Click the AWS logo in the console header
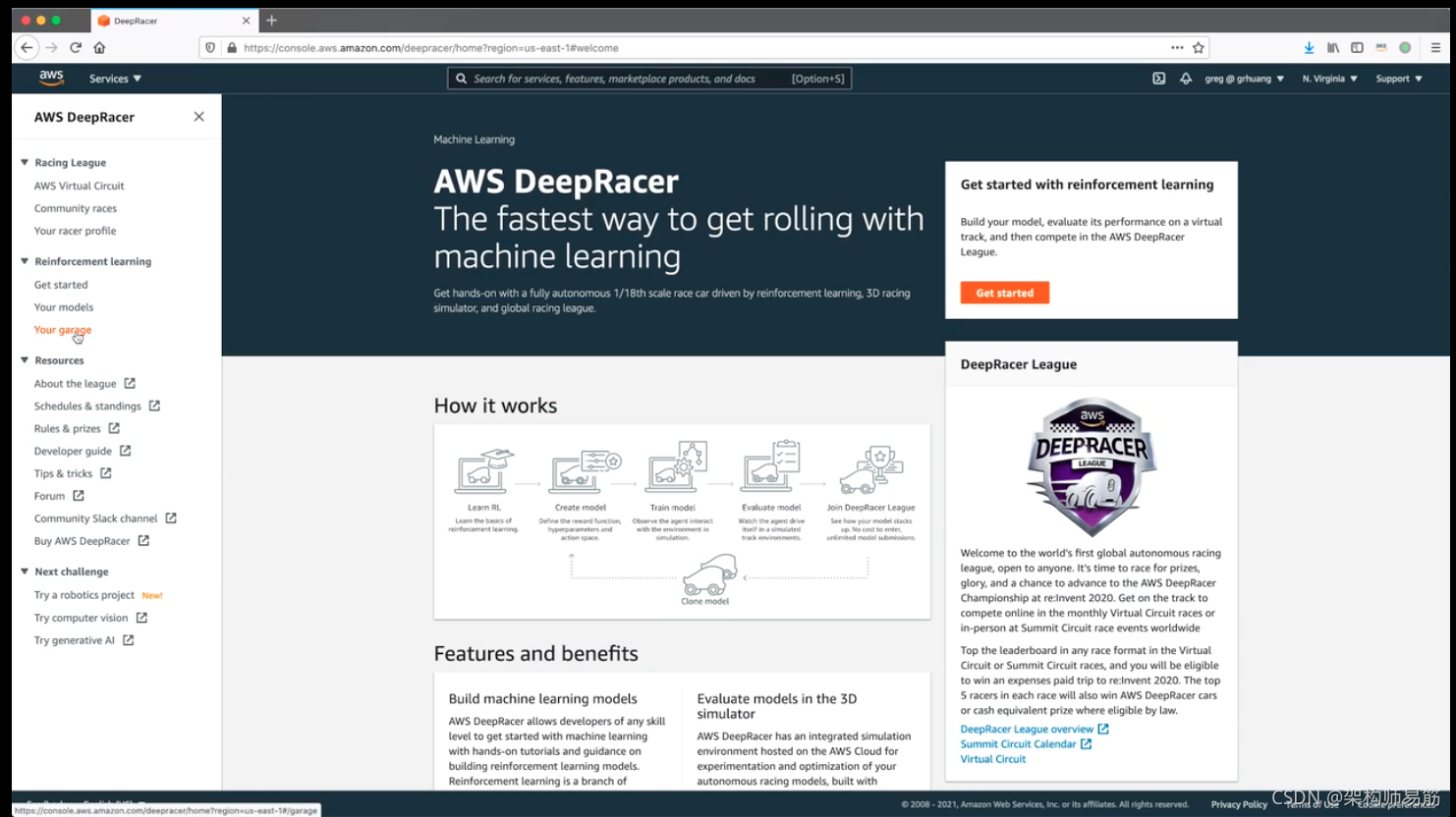This screenshot has height=817, width=1456. coord(51,78)
